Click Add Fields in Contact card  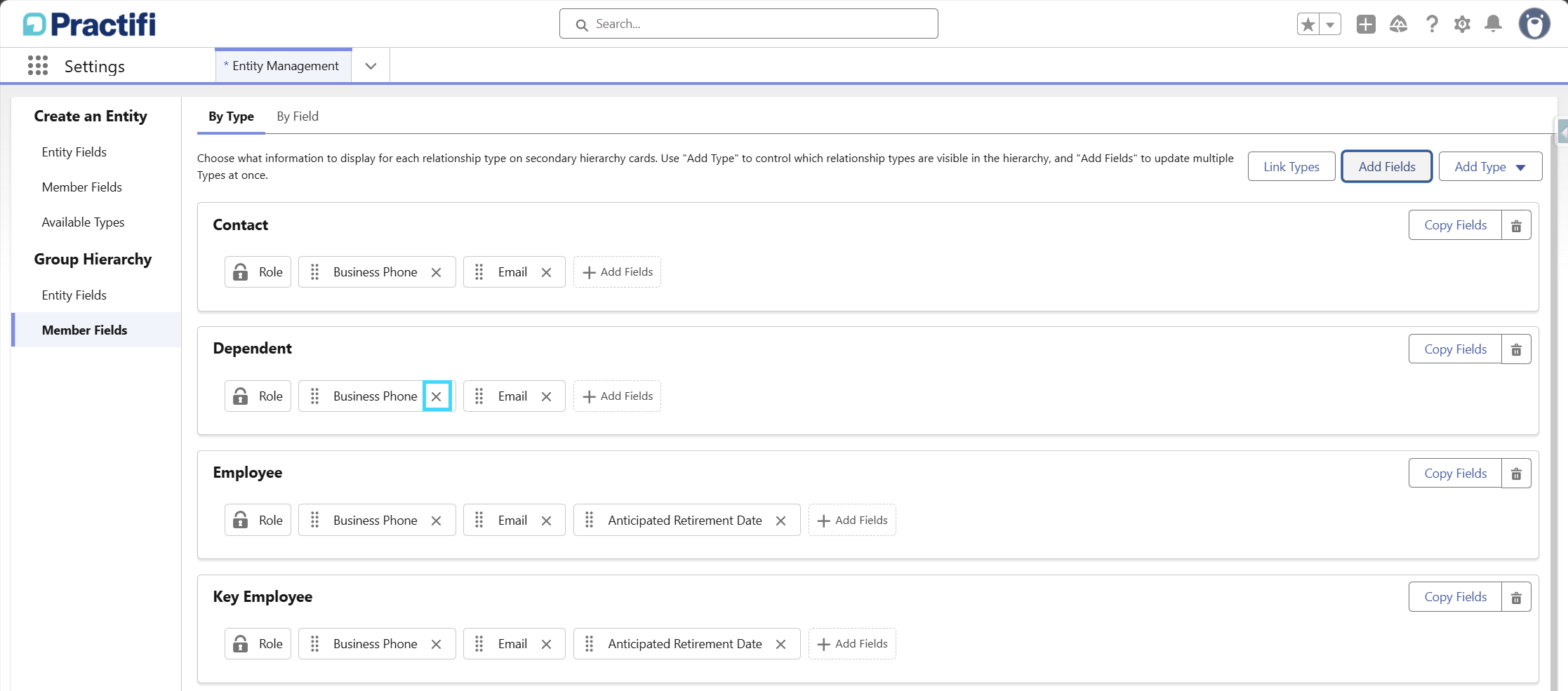617,272
